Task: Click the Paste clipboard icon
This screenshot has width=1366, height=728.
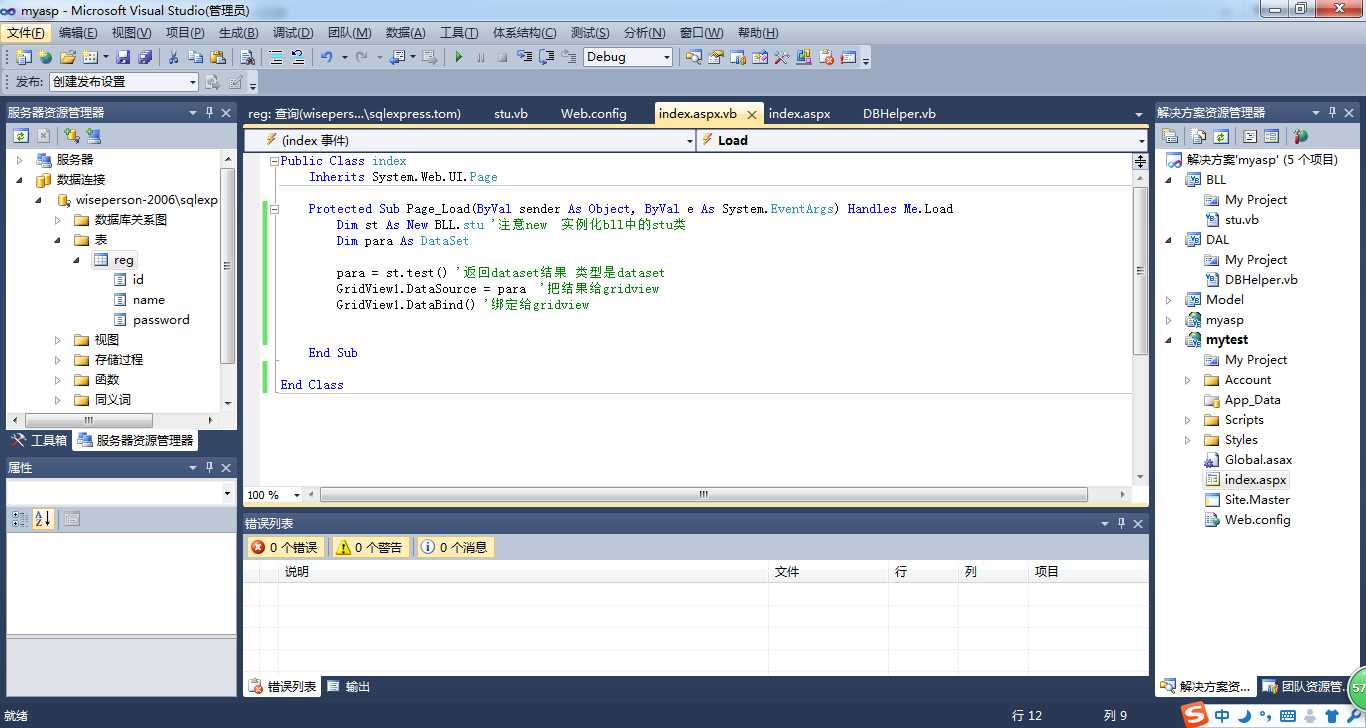Action: pyautogui.click(x=217, y=57)
